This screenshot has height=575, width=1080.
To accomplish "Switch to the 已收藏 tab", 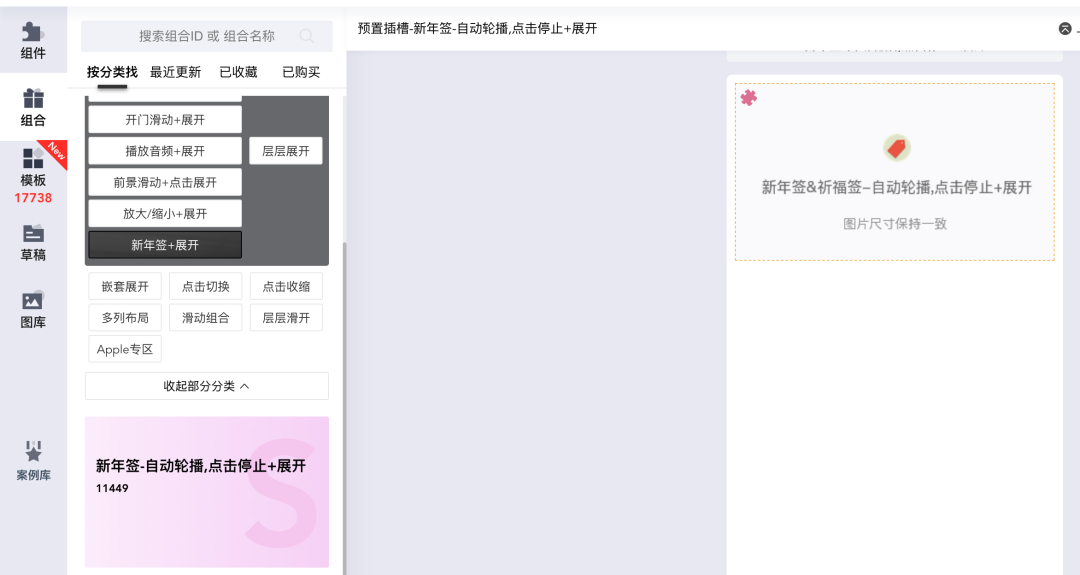I will coord(238,72).
